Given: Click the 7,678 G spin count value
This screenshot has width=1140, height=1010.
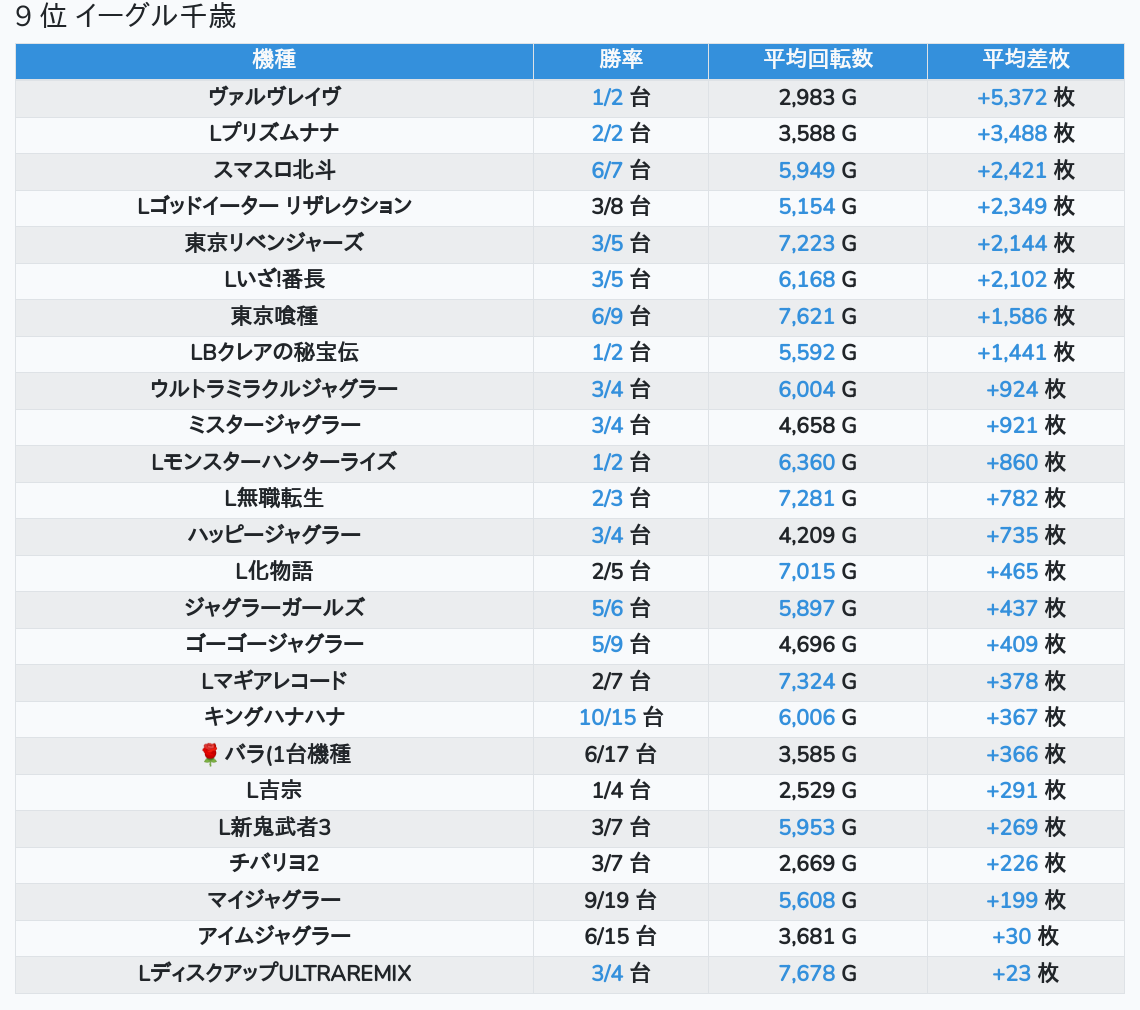Looking at the screenshot, I should tap(806, 973).
